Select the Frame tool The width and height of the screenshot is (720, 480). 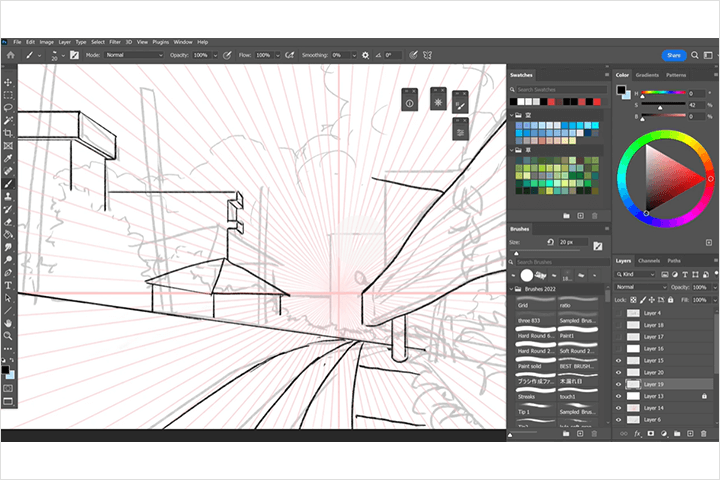[x=8, y=146]
